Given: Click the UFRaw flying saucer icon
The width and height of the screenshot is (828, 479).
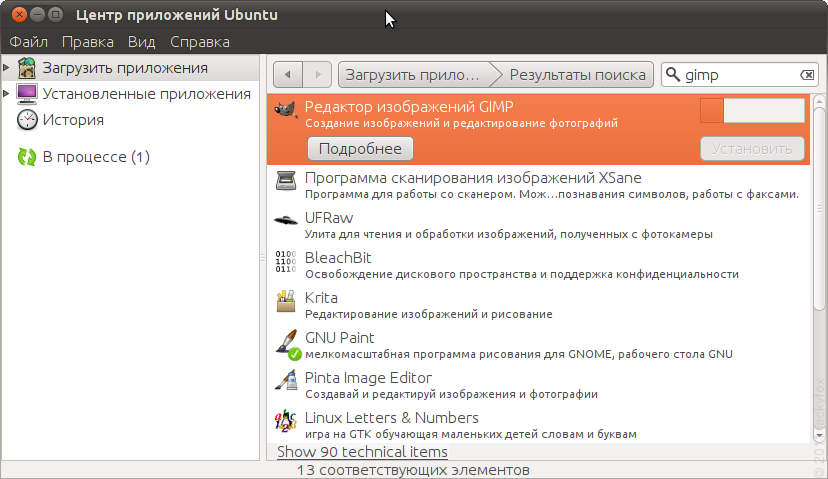Looking at the screenshot, I should click(x=286, y=220).
